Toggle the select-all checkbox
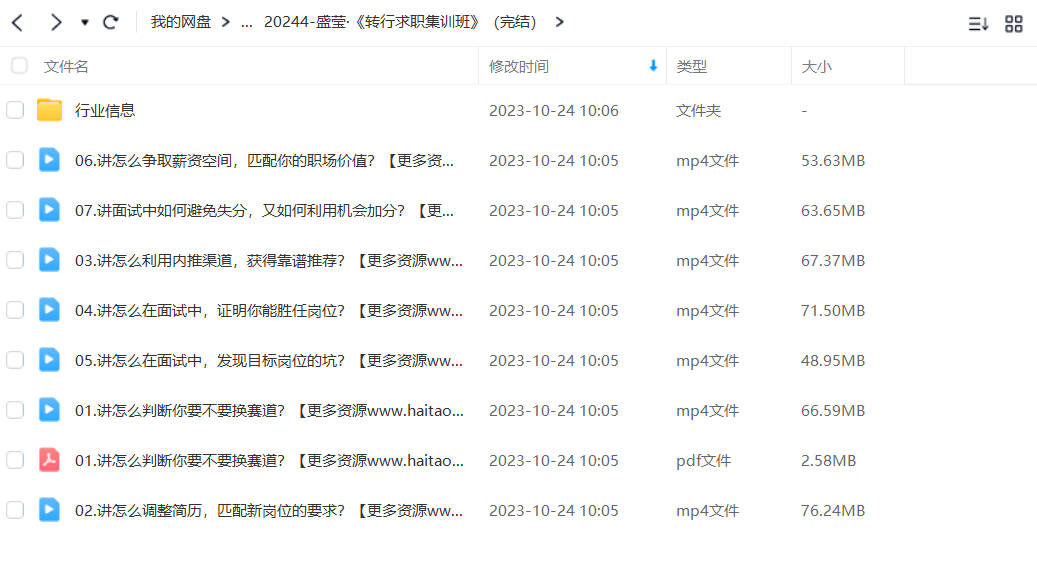The image size is (1037, 586). (x=19, y=65)
